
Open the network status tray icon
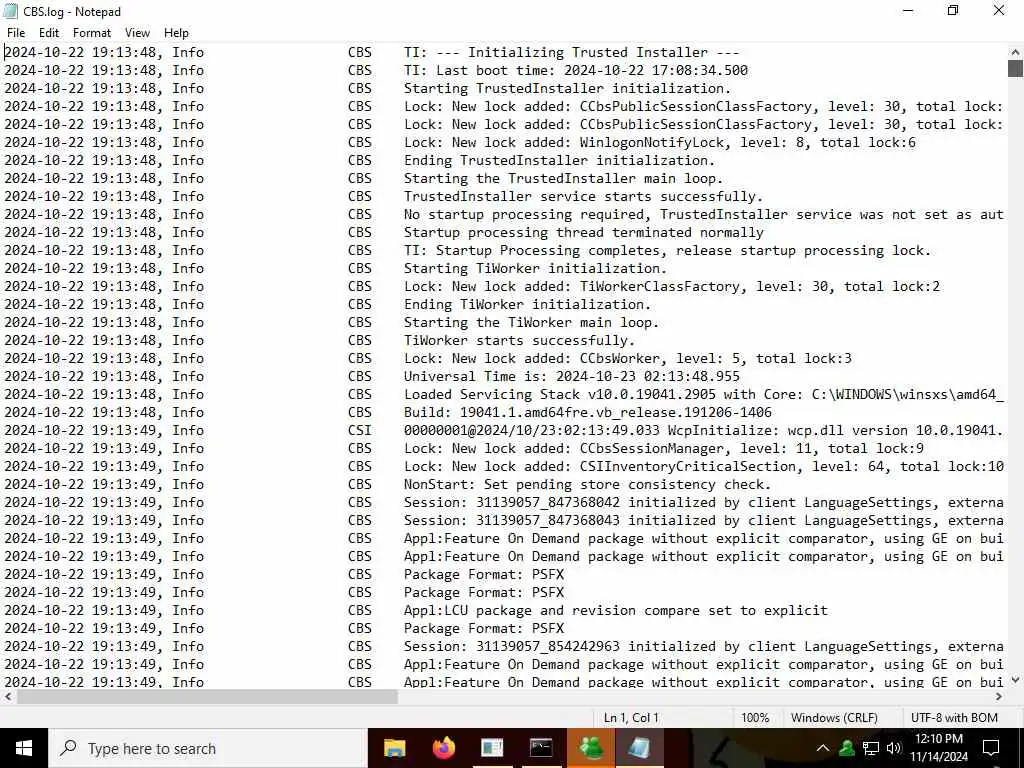871,748
